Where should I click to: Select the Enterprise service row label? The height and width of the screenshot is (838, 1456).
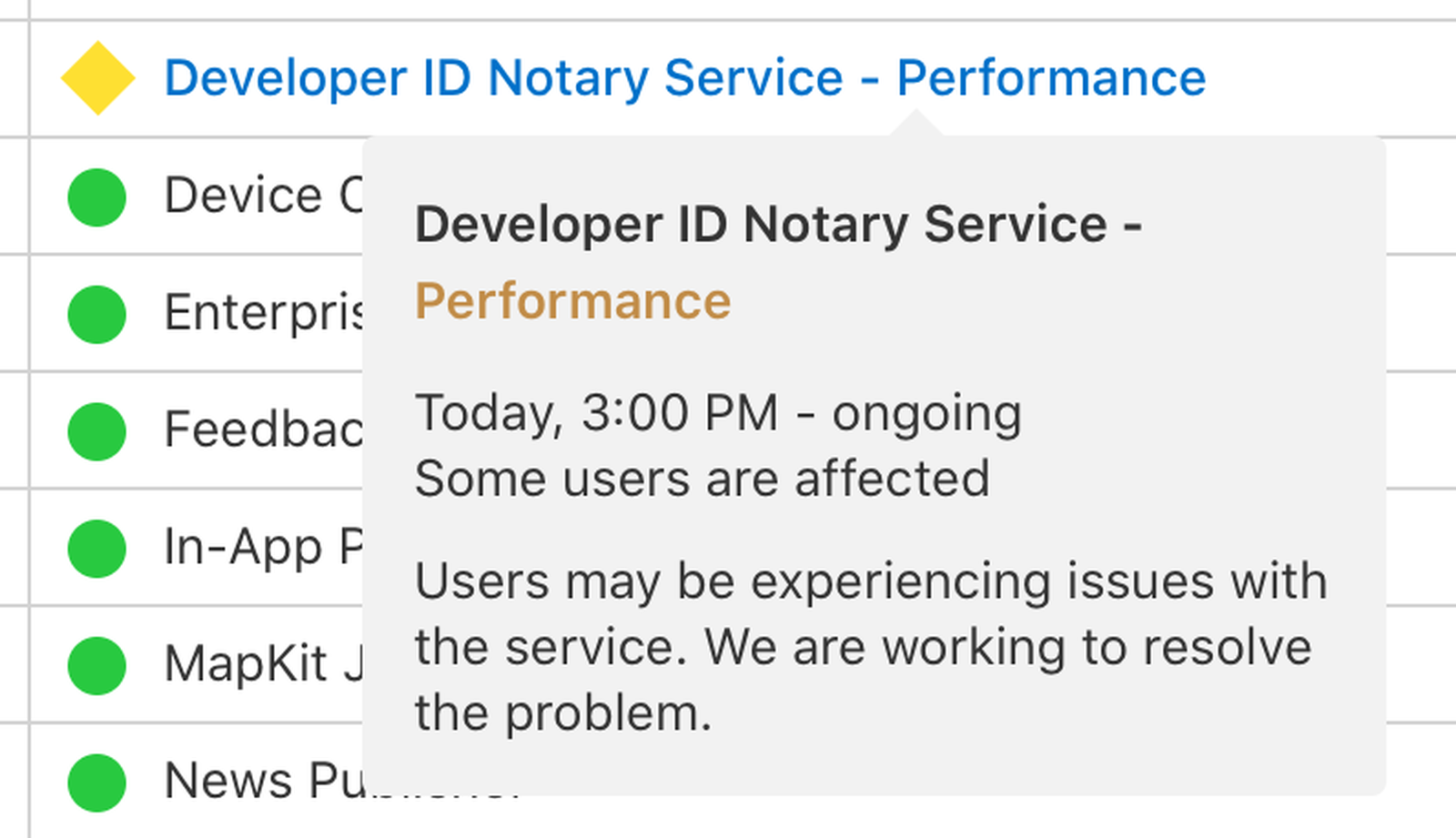pyautogui.click(x=262, y=314)
